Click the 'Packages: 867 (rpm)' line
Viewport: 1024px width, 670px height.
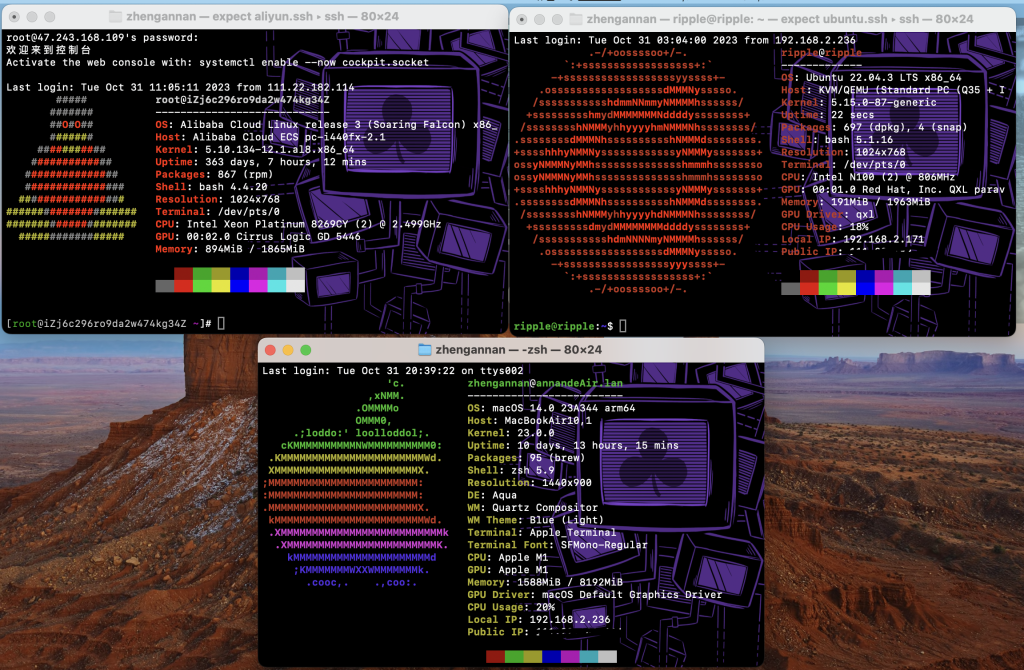(x=214, y=174)
